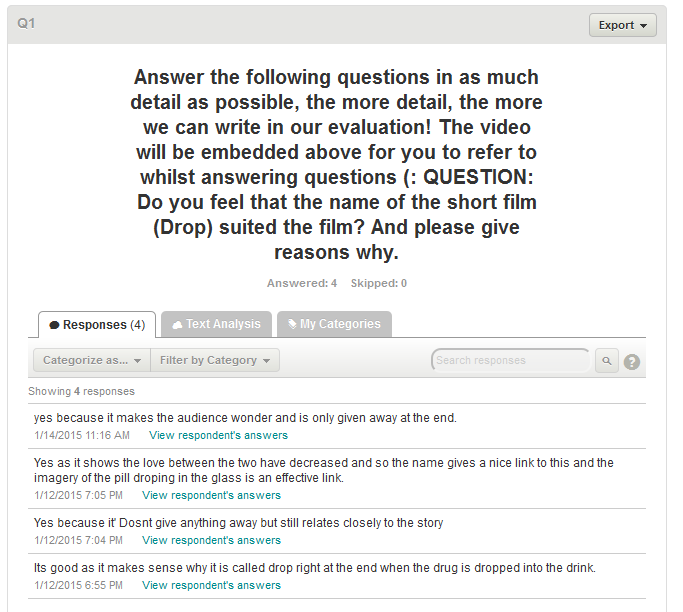Image resolution: width=683 pixels, height=612 pixels.
Task: Click the 'Showing 4 responses' text
Action: pos(81,391)
